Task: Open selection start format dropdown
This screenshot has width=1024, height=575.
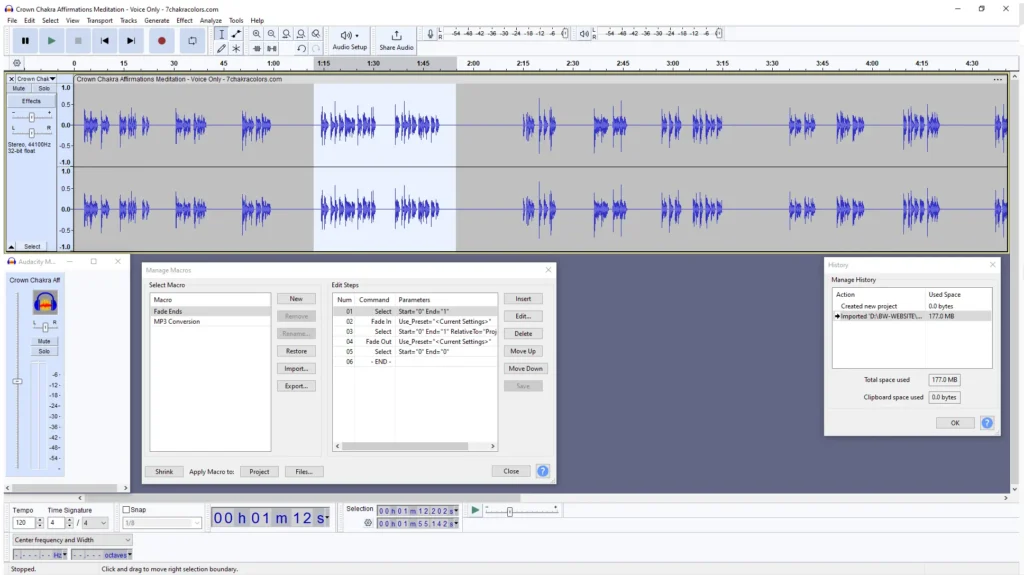Action: pyautogui.click(x=456, y=511)
